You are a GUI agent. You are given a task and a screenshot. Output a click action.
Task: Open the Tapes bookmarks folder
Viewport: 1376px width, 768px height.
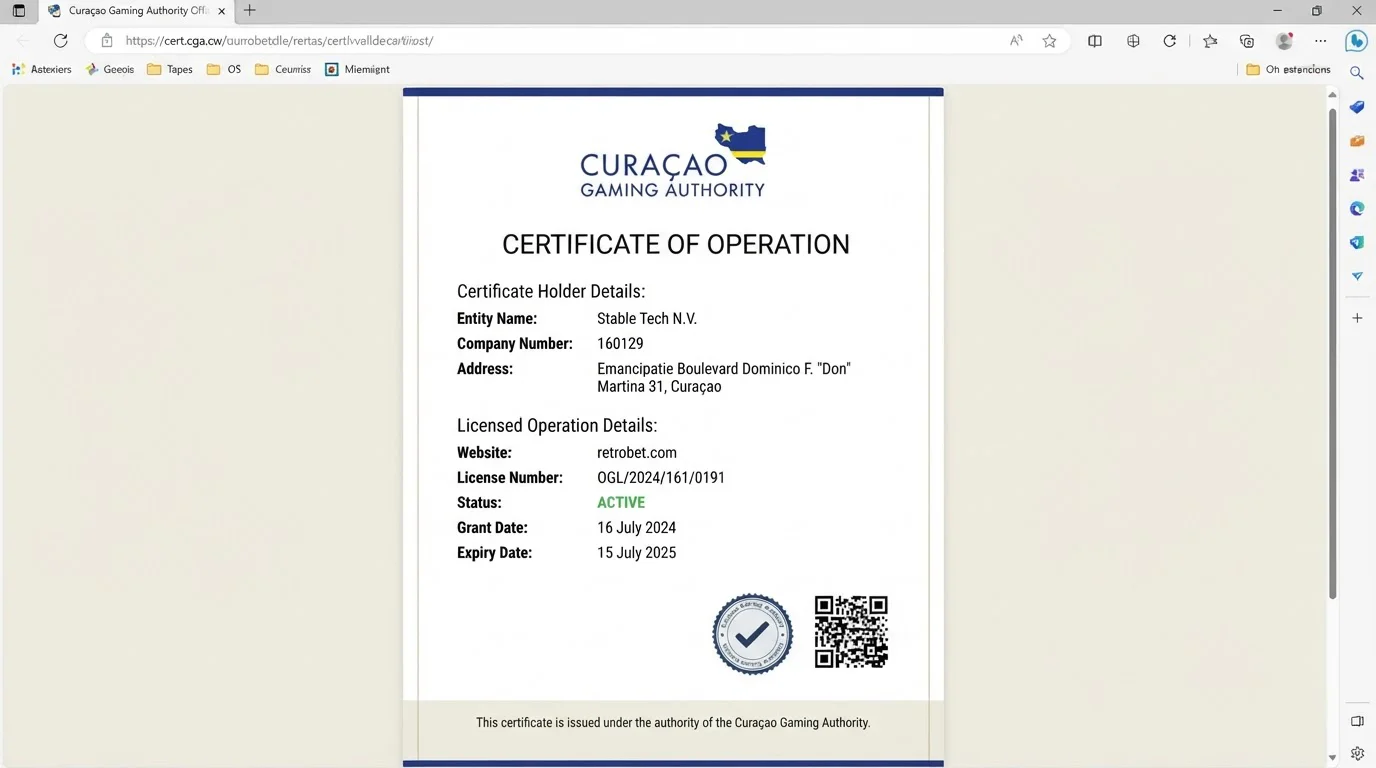170,69
